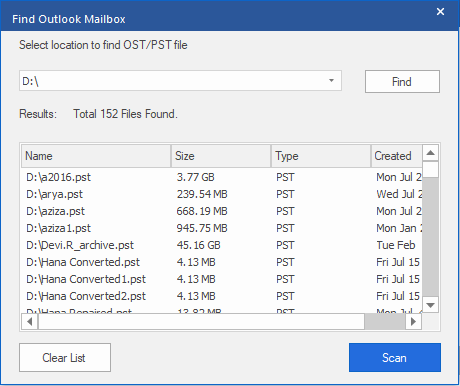Select the D:\Hana Converted1.pst file row
Screen dimensions: 460x386
click(x=222, y=279)
